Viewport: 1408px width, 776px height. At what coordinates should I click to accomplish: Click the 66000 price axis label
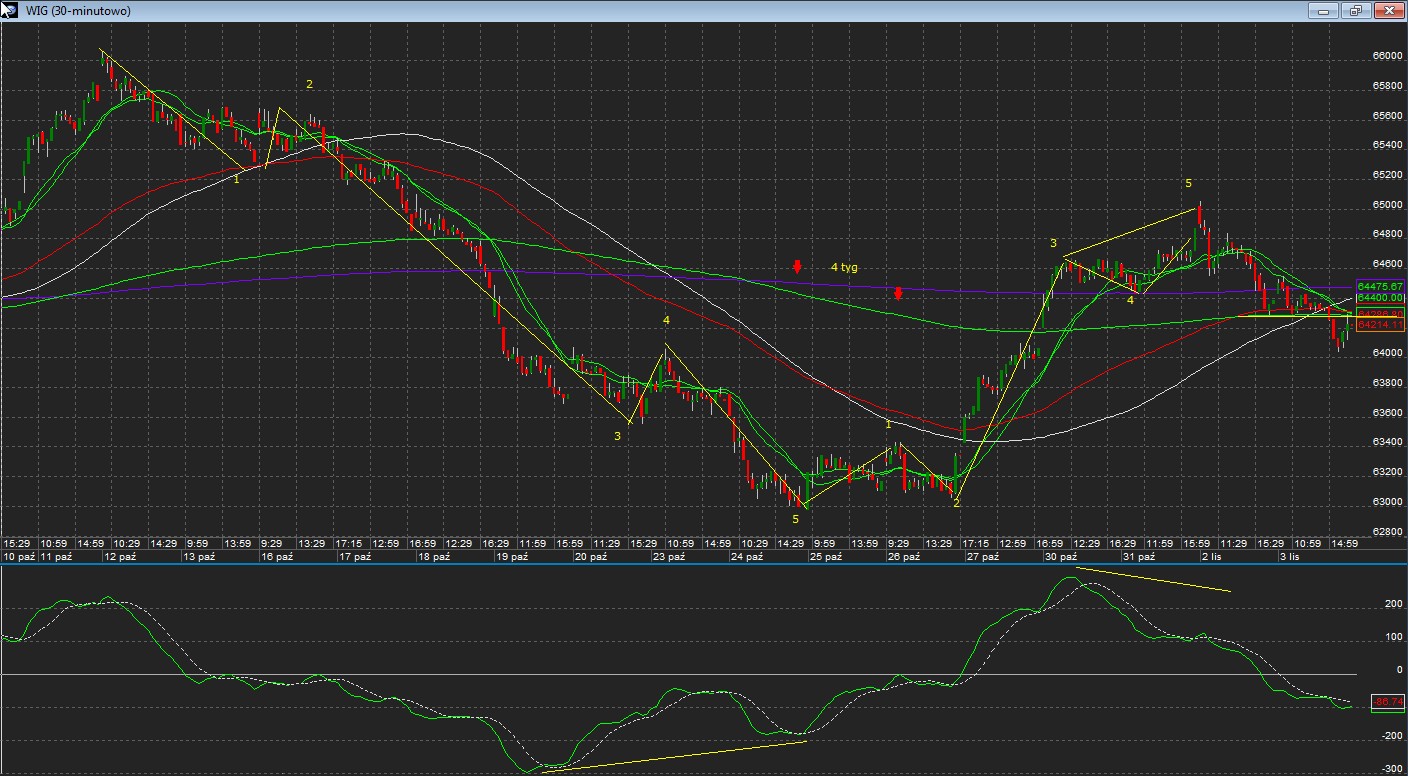point(1386,56)
